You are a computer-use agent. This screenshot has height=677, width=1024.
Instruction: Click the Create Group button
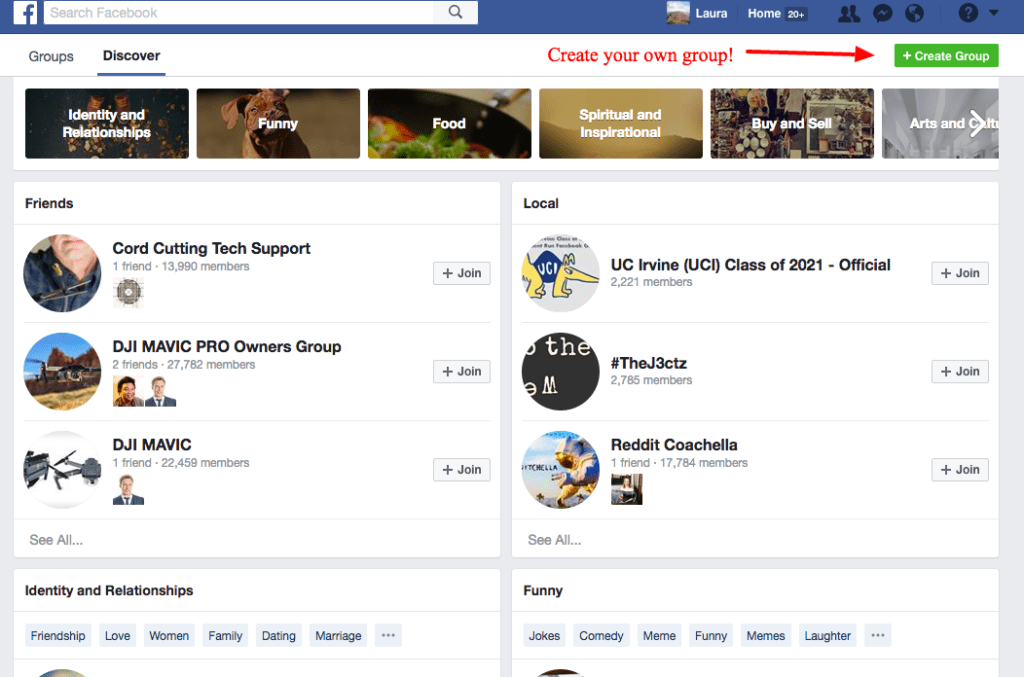946,55
